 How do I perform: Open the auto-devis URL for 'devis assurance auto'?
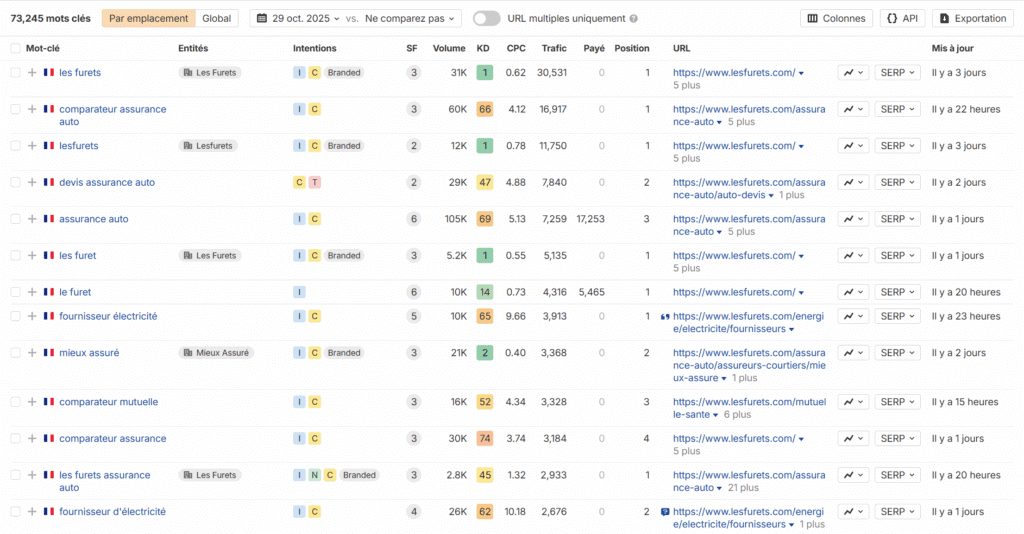[x=749, y=189]
